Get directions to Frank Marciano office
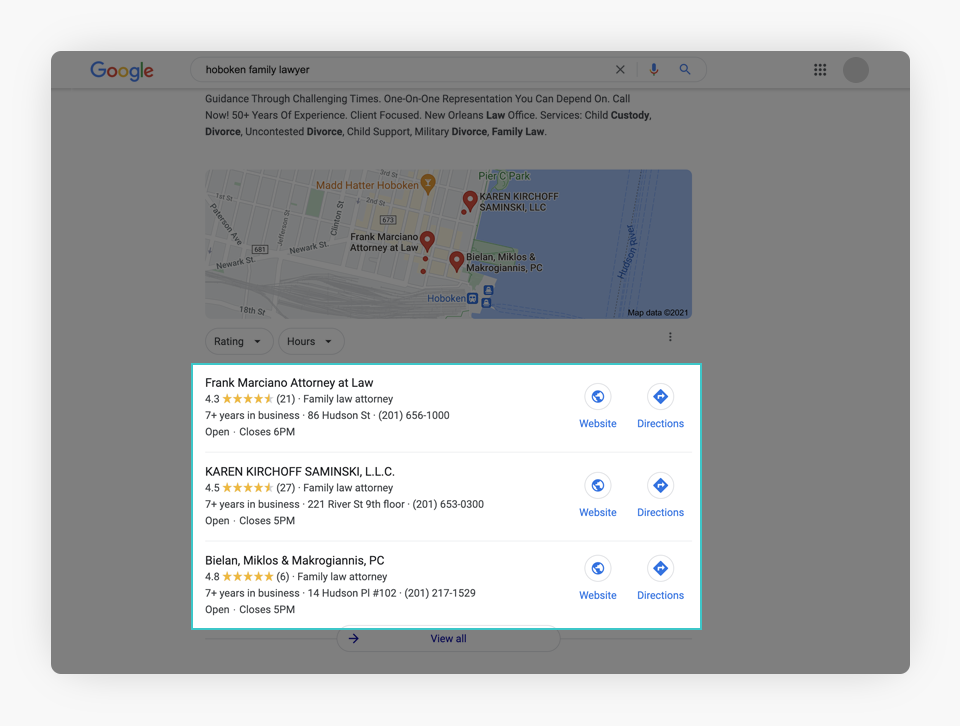 [660, 397]
